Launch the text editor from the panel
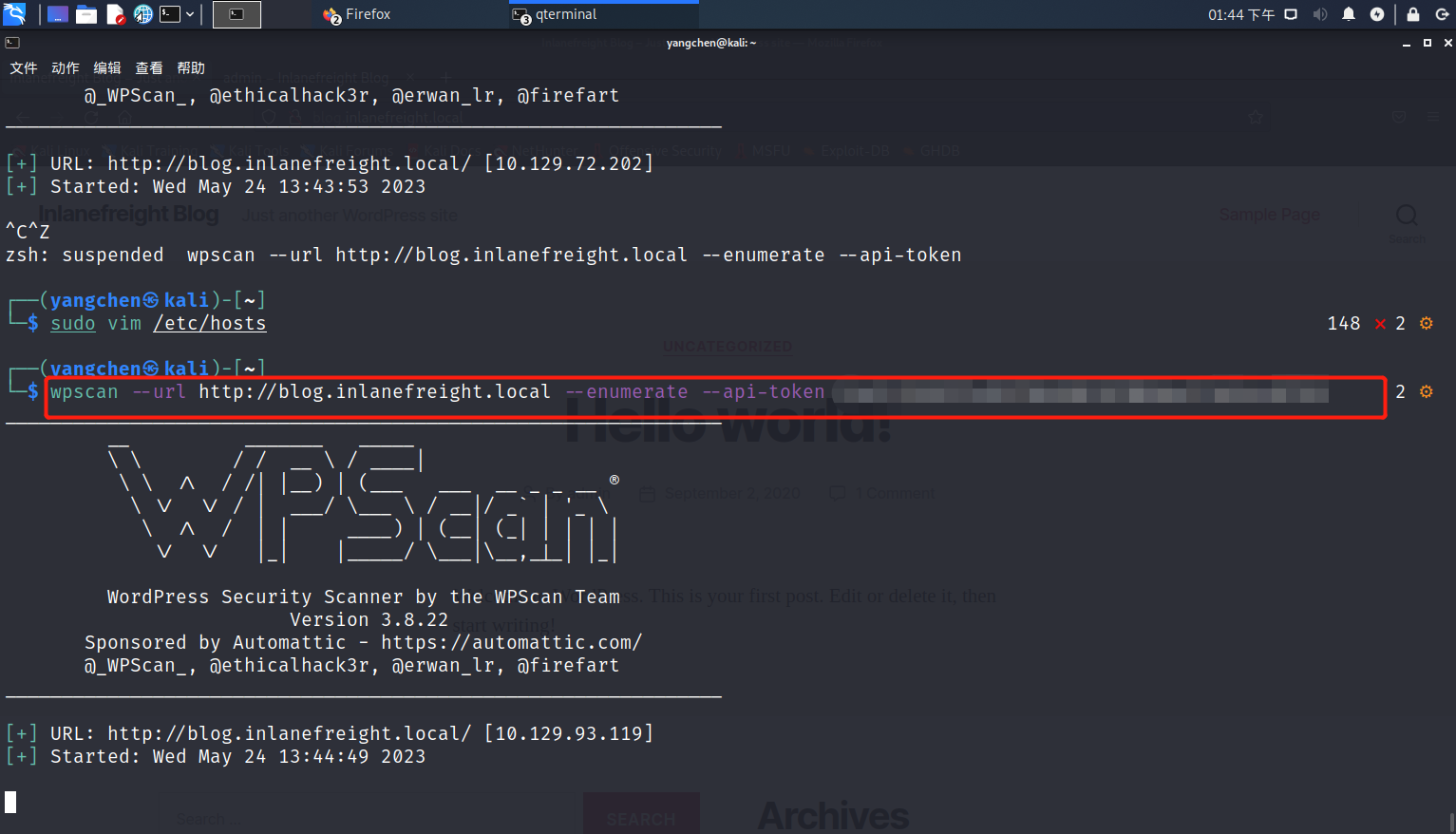Viewport: 1456px width, 834px height. click(x=115, y=14)
